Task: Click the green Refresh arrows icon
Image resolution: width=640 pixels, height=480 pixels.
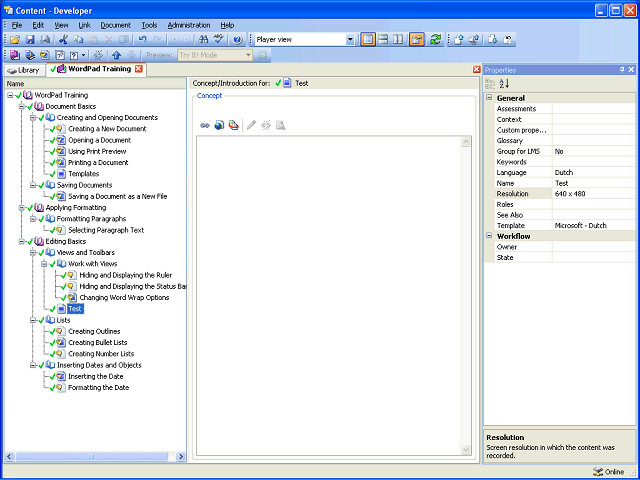Action: (435, 40)
